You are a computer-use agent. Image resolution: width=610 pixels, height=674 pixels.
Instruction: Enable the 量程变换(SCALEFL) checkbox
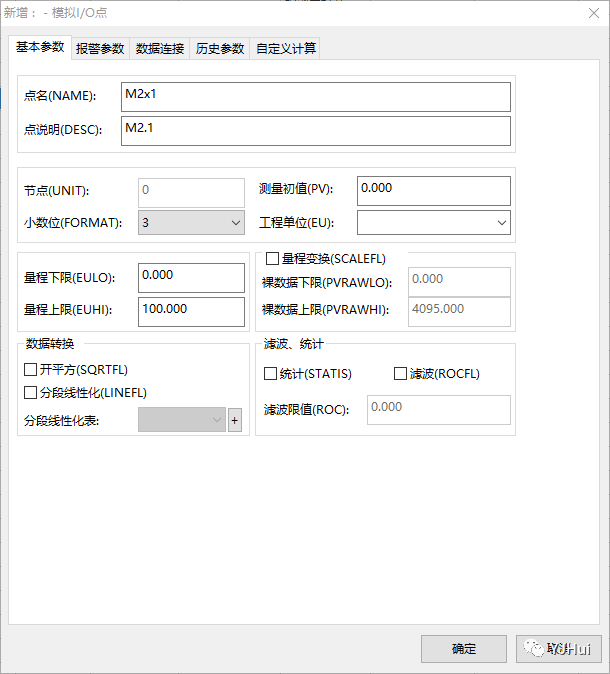[x=272, y=259]
